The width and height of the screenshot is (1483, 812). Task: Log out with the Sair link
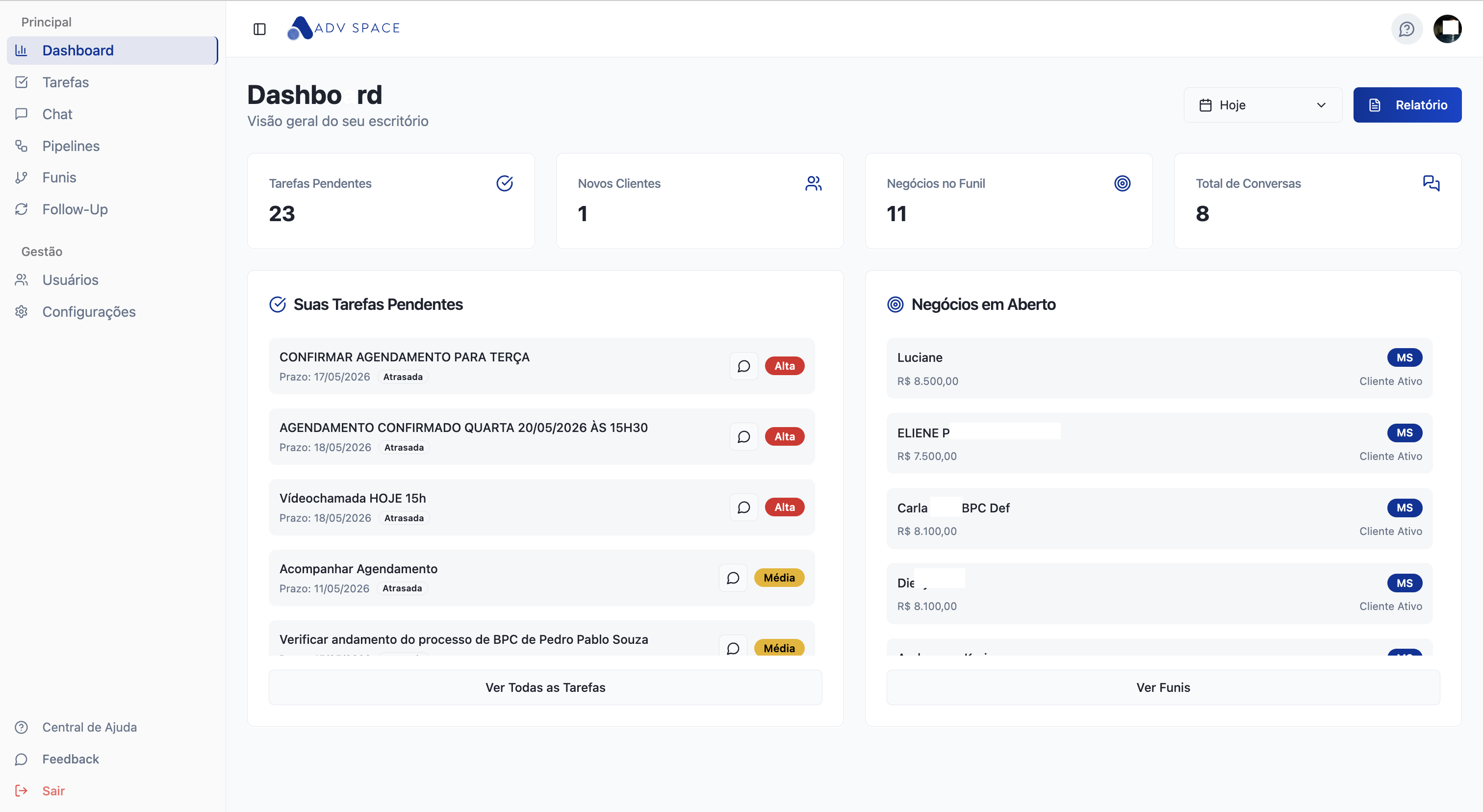pos(53,791)
